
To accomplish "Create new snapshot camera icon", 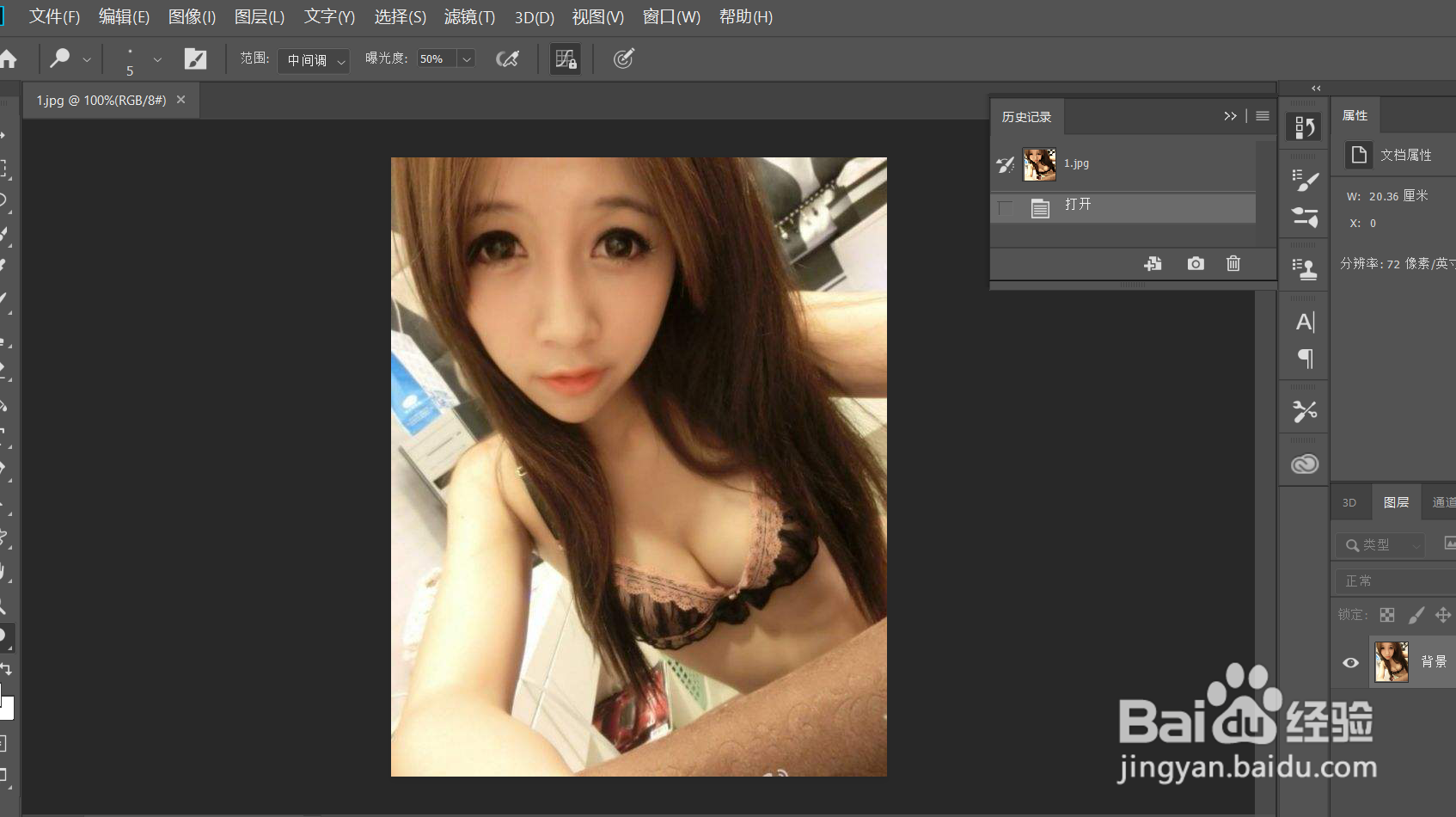I will (1196, 264).
